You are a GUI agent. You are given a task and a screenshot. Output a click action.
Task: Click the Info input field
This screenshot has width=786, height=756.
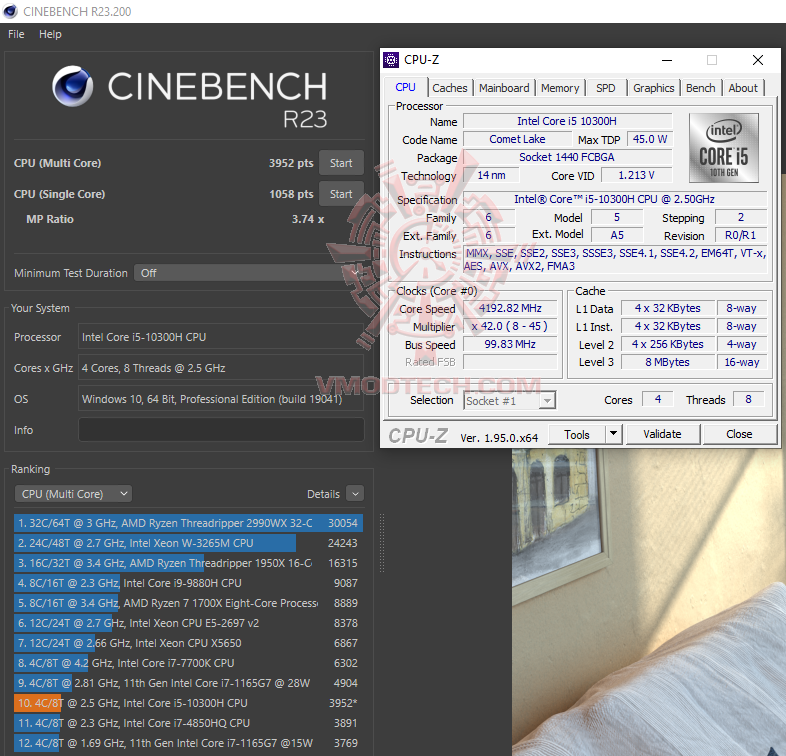click(x=221, y=430)
